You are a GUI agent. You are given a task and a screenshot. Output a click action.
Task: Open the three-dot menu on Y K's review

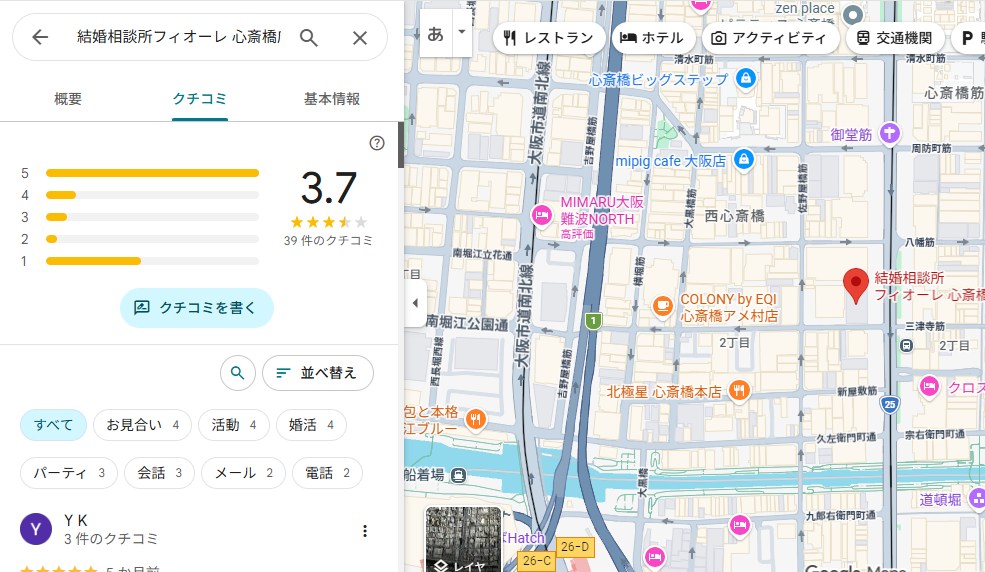(365, 530)
